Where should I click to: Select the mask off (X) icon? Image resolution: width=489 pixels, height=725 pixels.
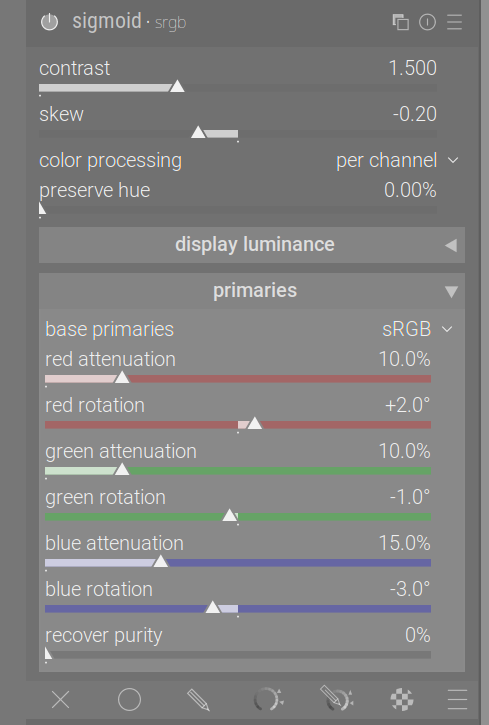click(x=61, y=700)
